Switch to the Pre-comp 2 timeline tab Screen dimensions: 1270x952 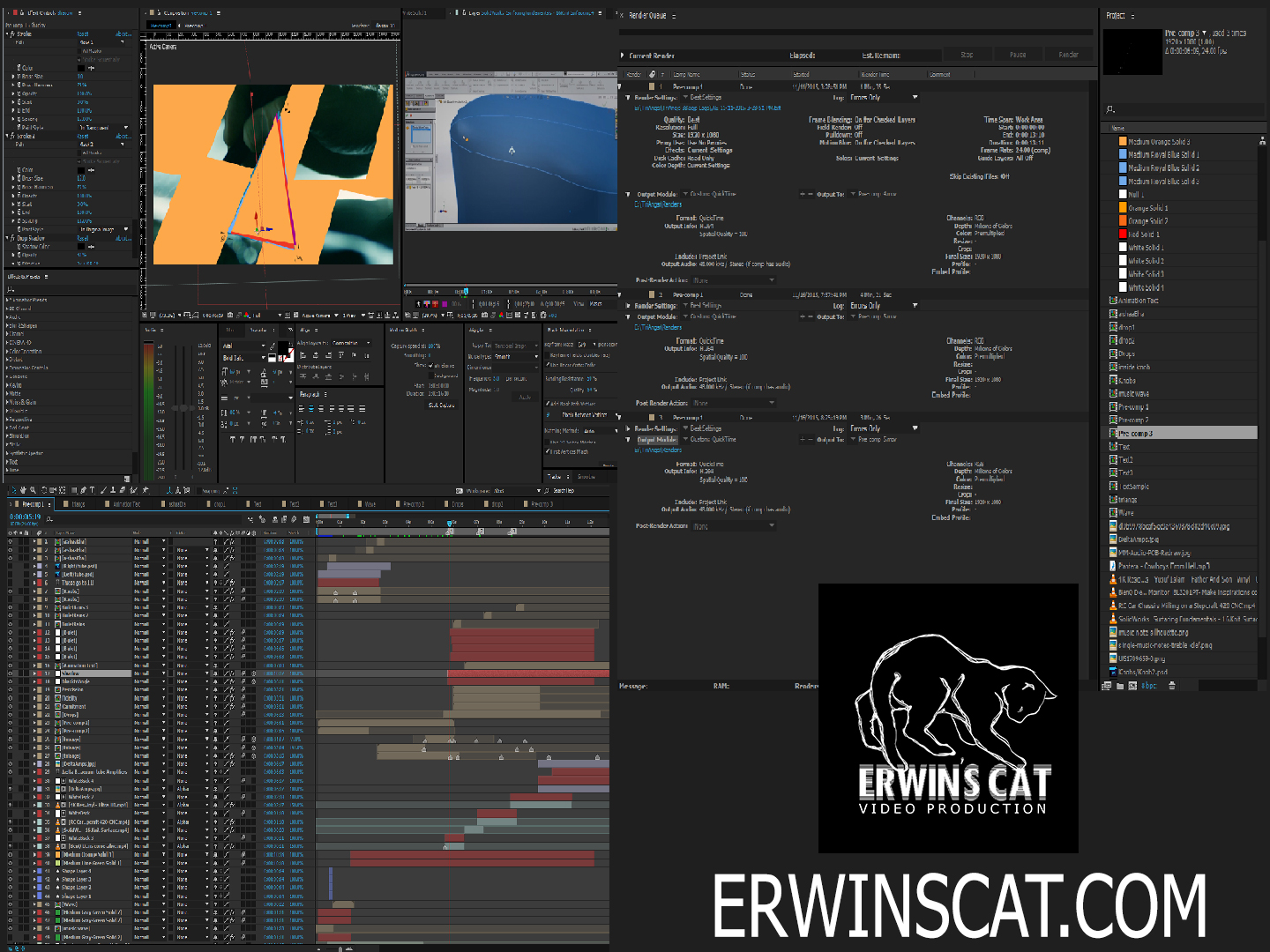point(412,504)
